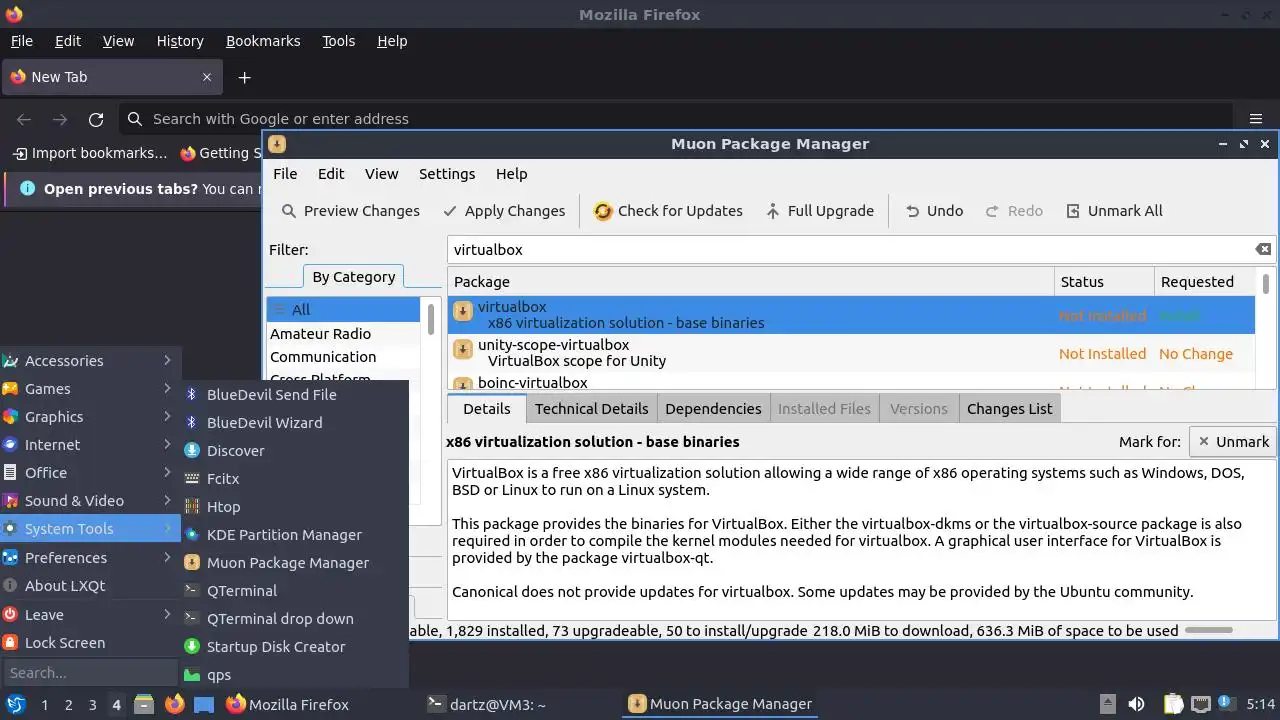Switch to virtual desktop 2
The image size is (1280, 720).
pos(68,705)
